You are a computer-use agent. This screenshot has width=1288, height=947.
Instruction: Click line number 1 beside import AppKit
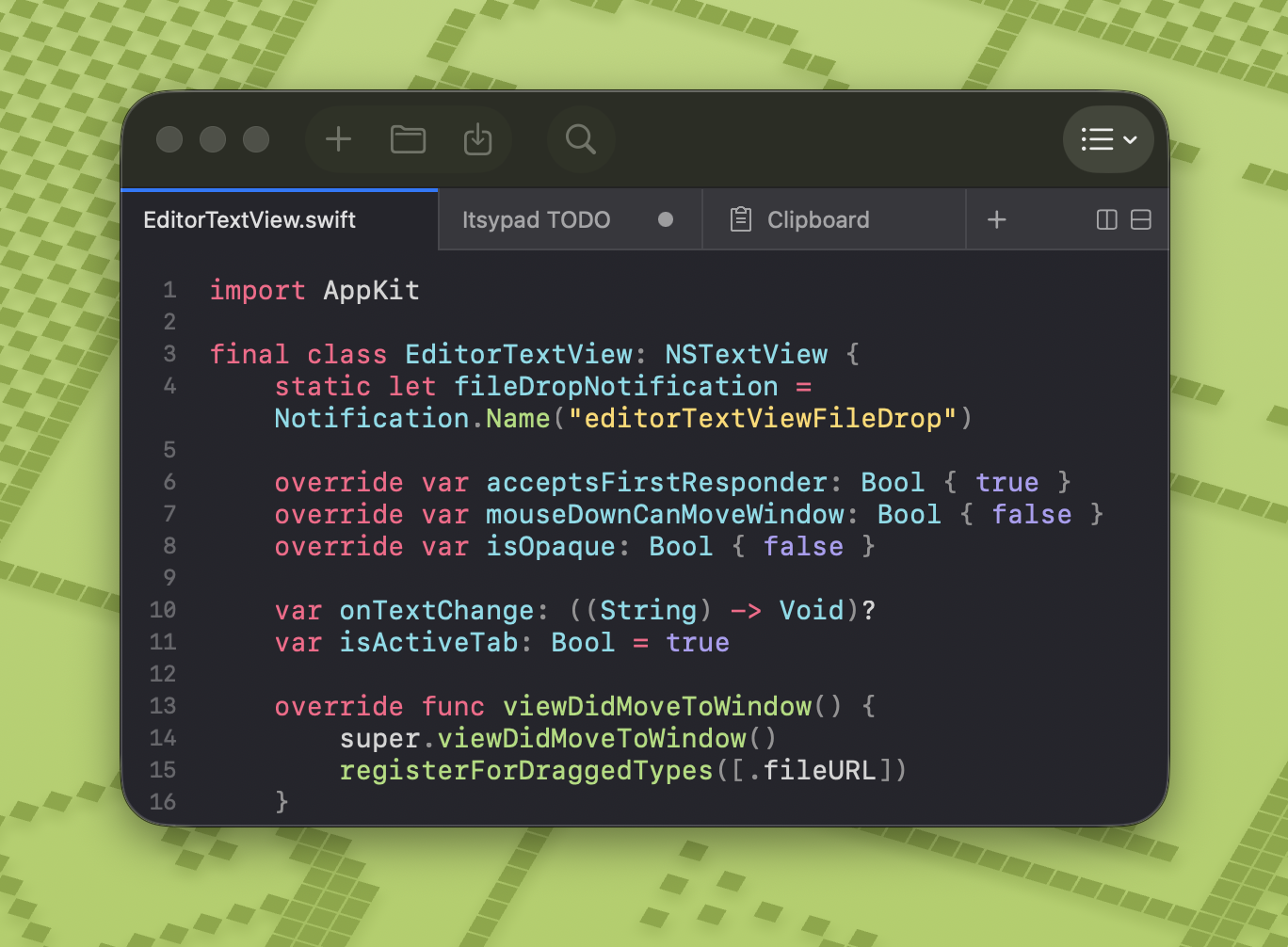pos(169,290)
